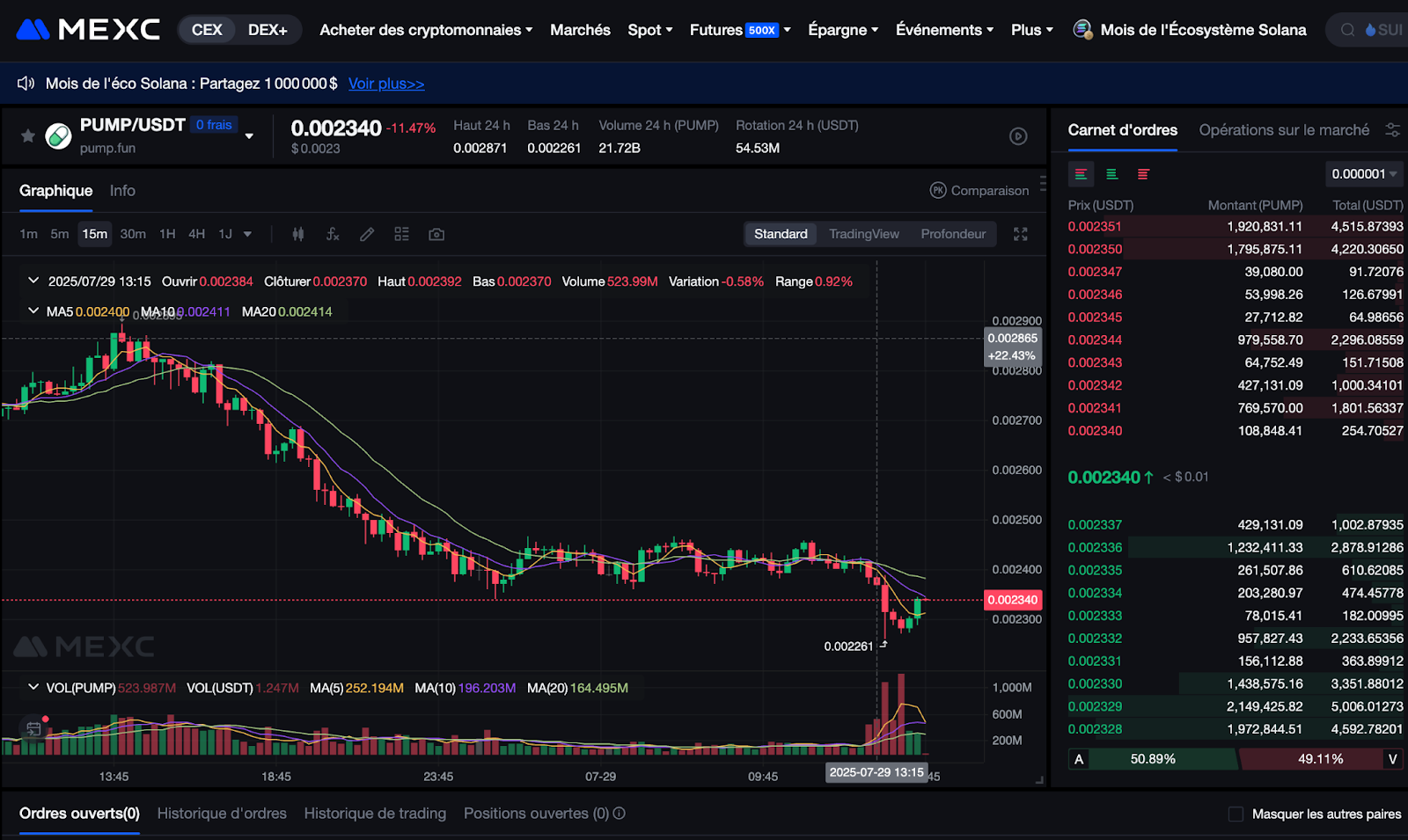
Task: Select the 4H timeframe
Action: coord(196,234)
